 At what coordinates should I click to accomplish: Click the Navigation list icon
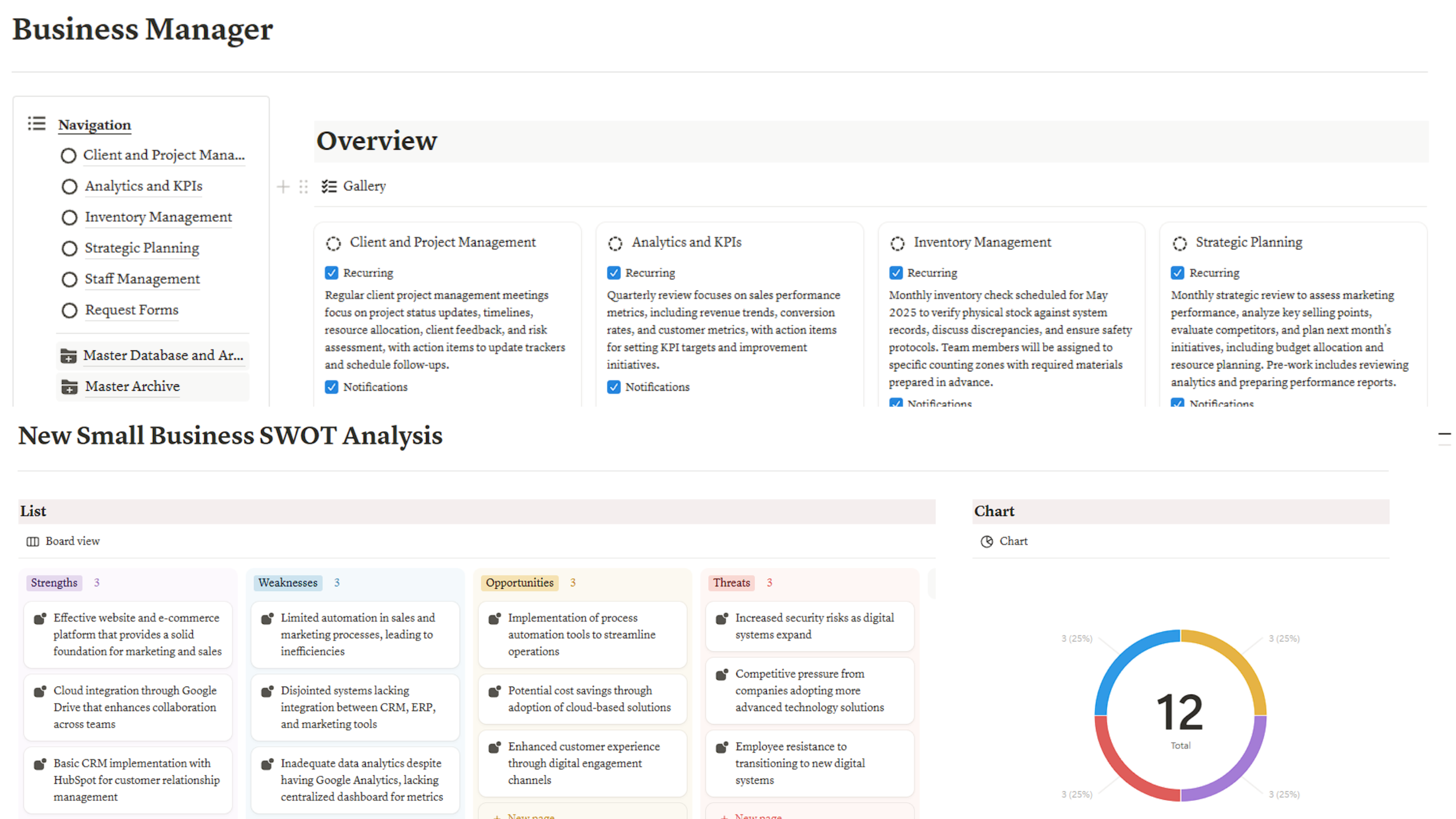coord(37,123)
